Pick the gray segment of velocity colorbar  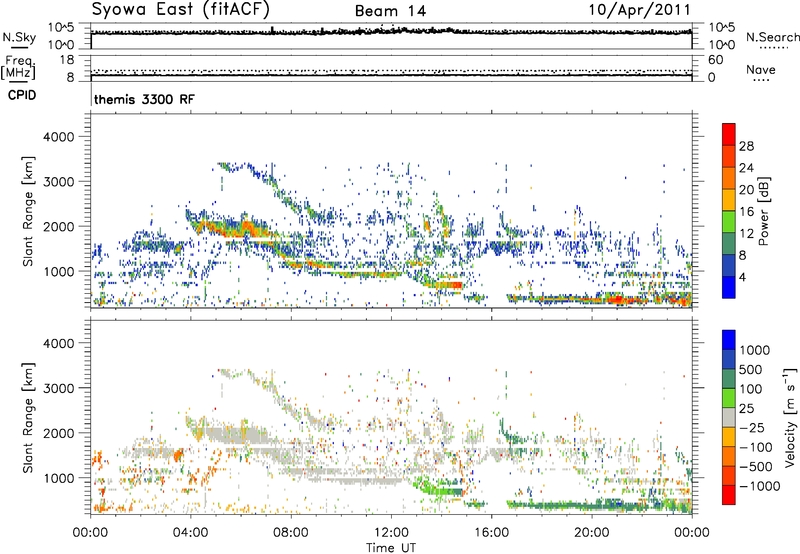[x=729, y=418]
